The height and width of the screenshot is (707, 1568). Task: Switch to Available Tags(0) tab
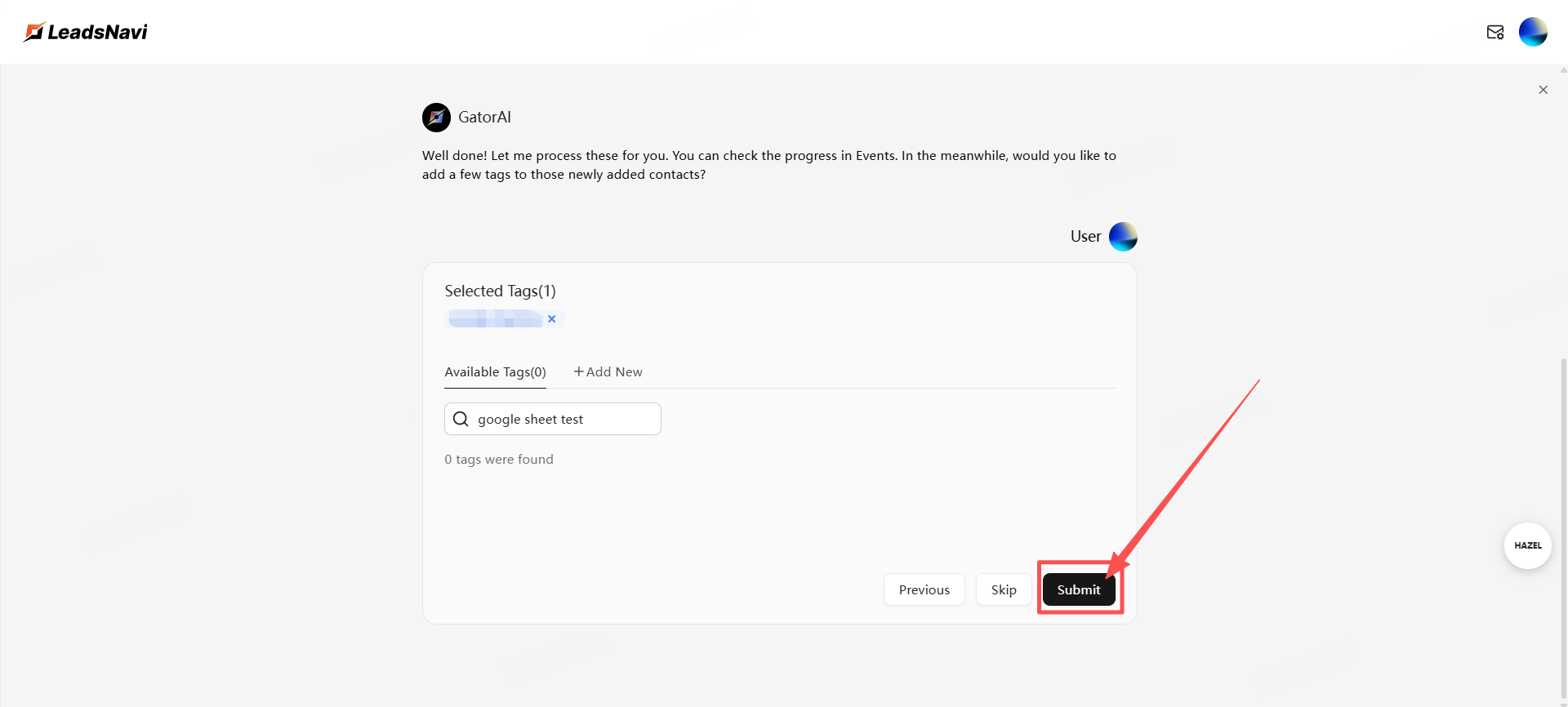495,372
